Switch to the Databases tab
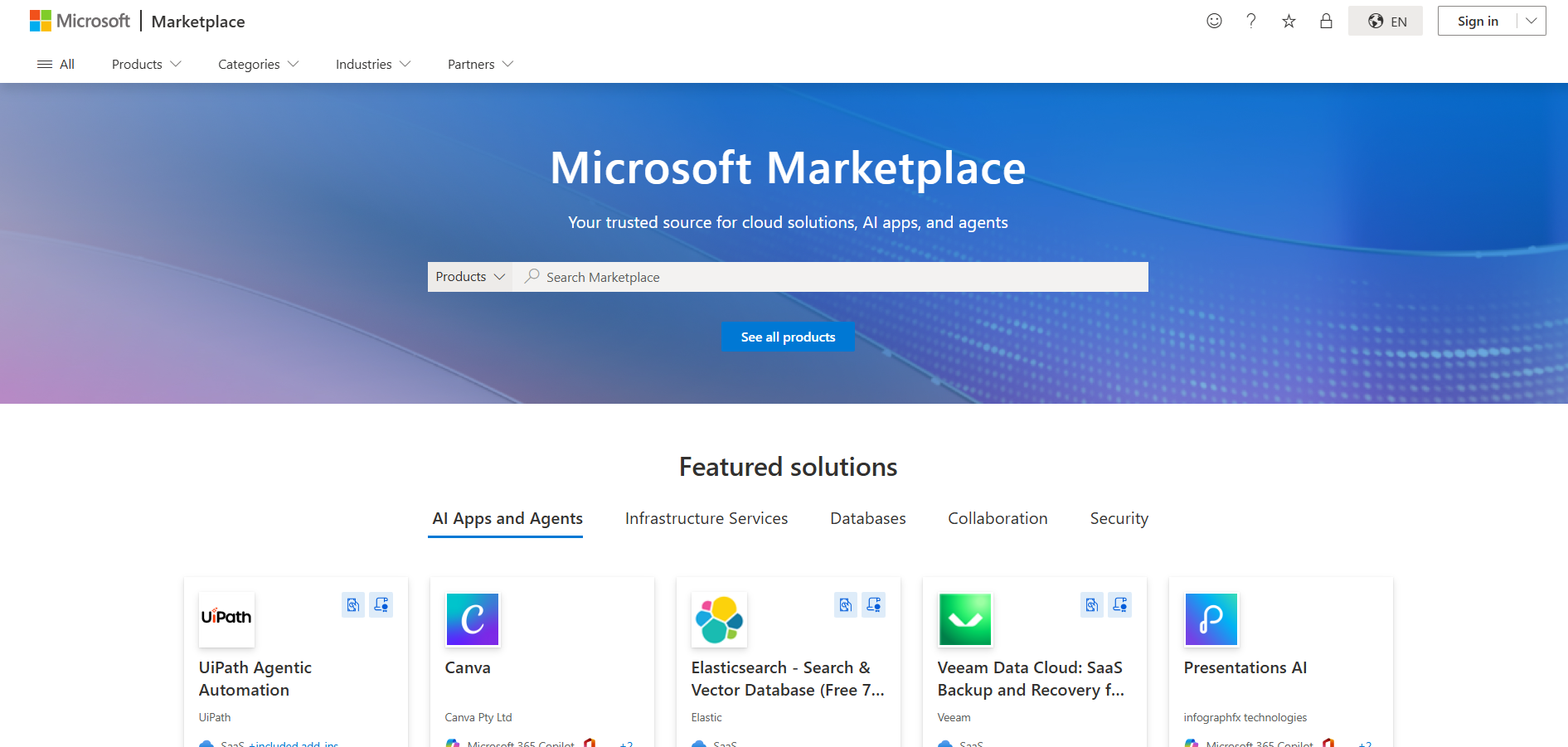 pos(868,518)
